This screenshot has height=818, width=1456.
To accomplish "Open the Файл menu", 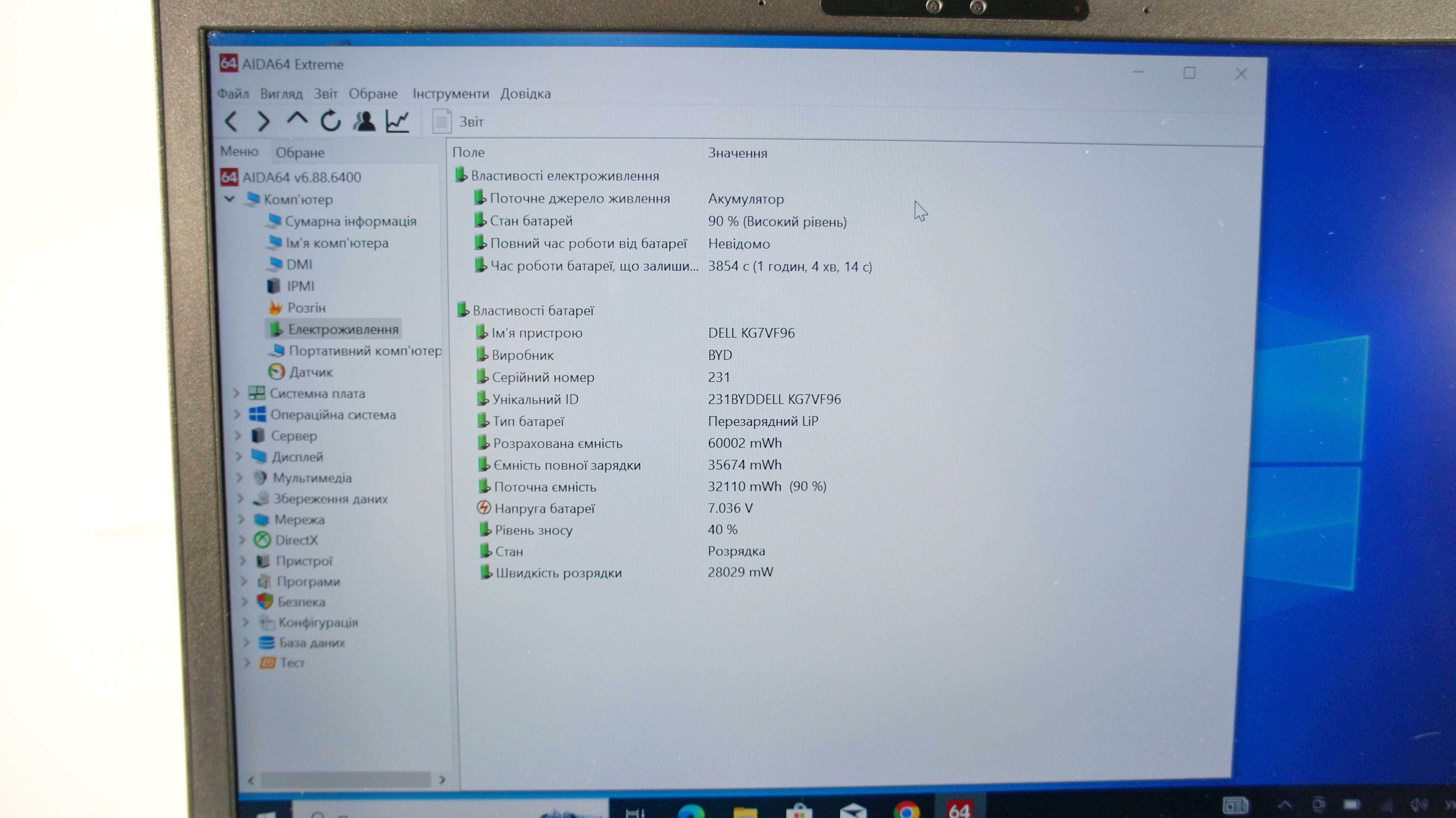I will point(233,93).
